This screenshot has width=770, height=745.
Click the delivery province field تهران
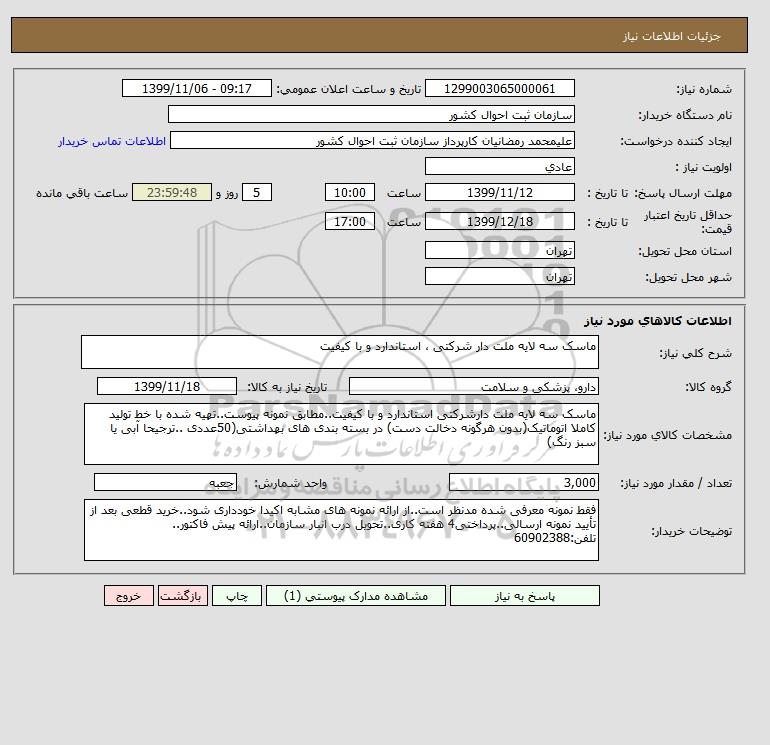499,250
